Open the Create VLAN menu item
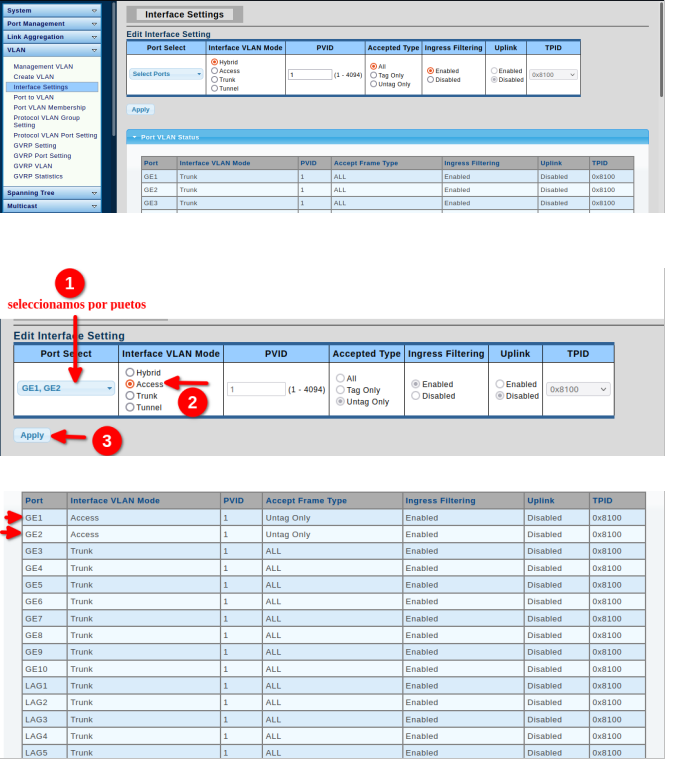Image resolution: width=684 pixels, height=763 pixels. [34, 77]
